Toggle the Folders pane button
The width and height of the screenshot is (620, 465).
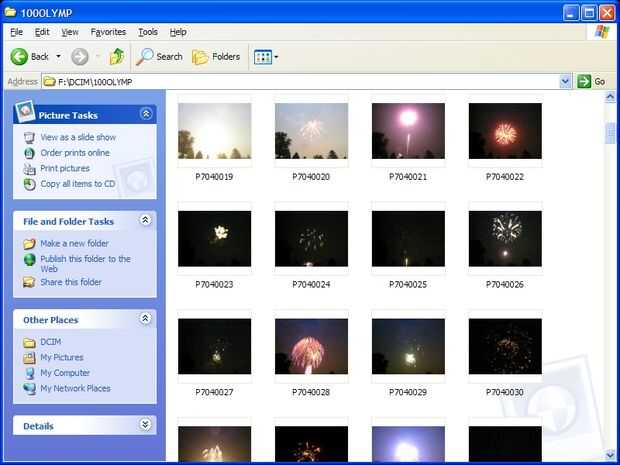point(216,57)
